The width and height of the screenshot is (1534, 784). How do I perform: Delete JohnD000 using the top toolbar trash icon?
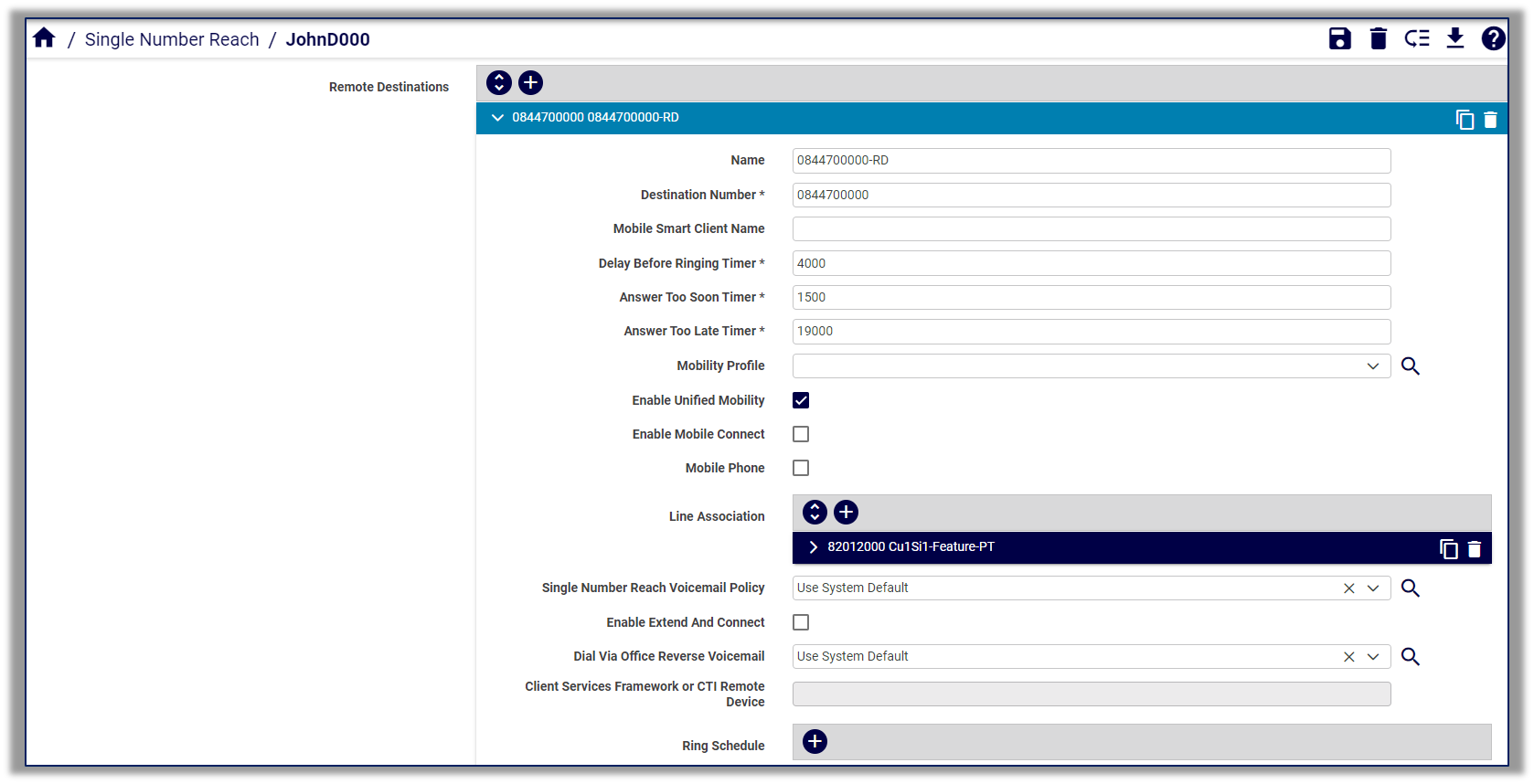[1378, 38]
